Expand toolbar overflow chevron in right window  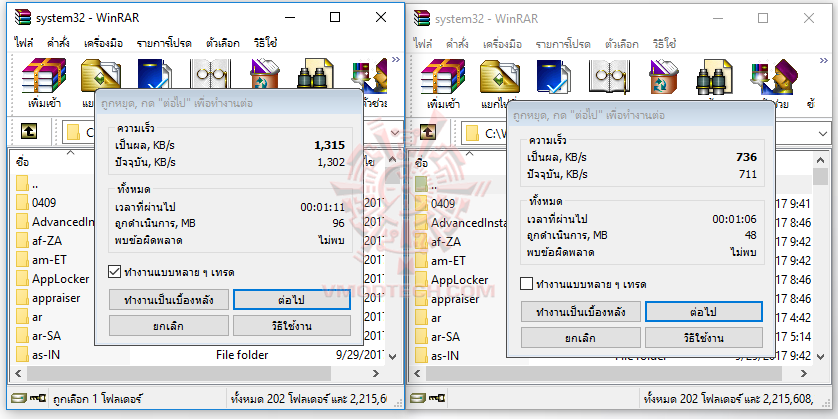point(823,60)
